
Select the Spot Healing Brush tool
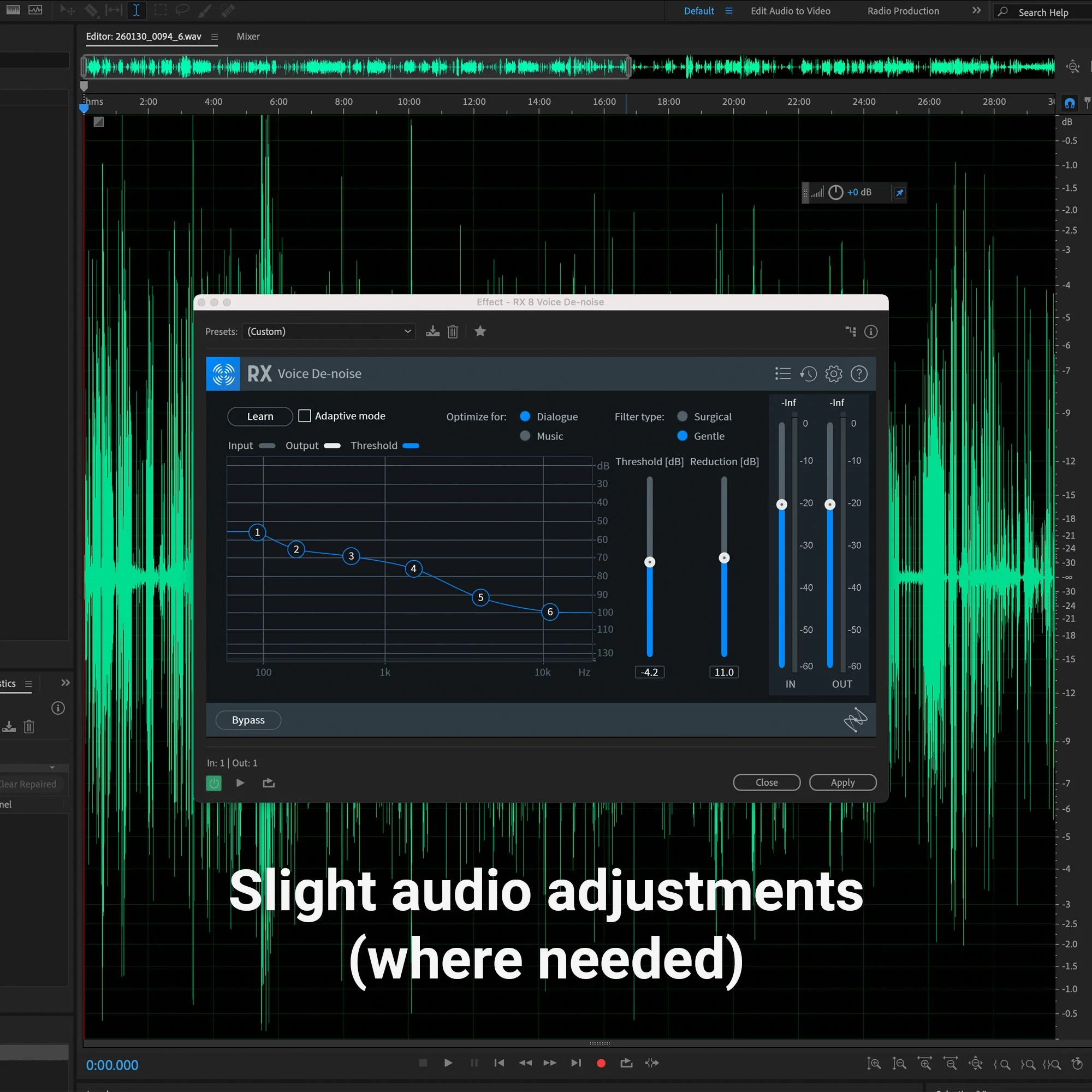click(227, 10)
